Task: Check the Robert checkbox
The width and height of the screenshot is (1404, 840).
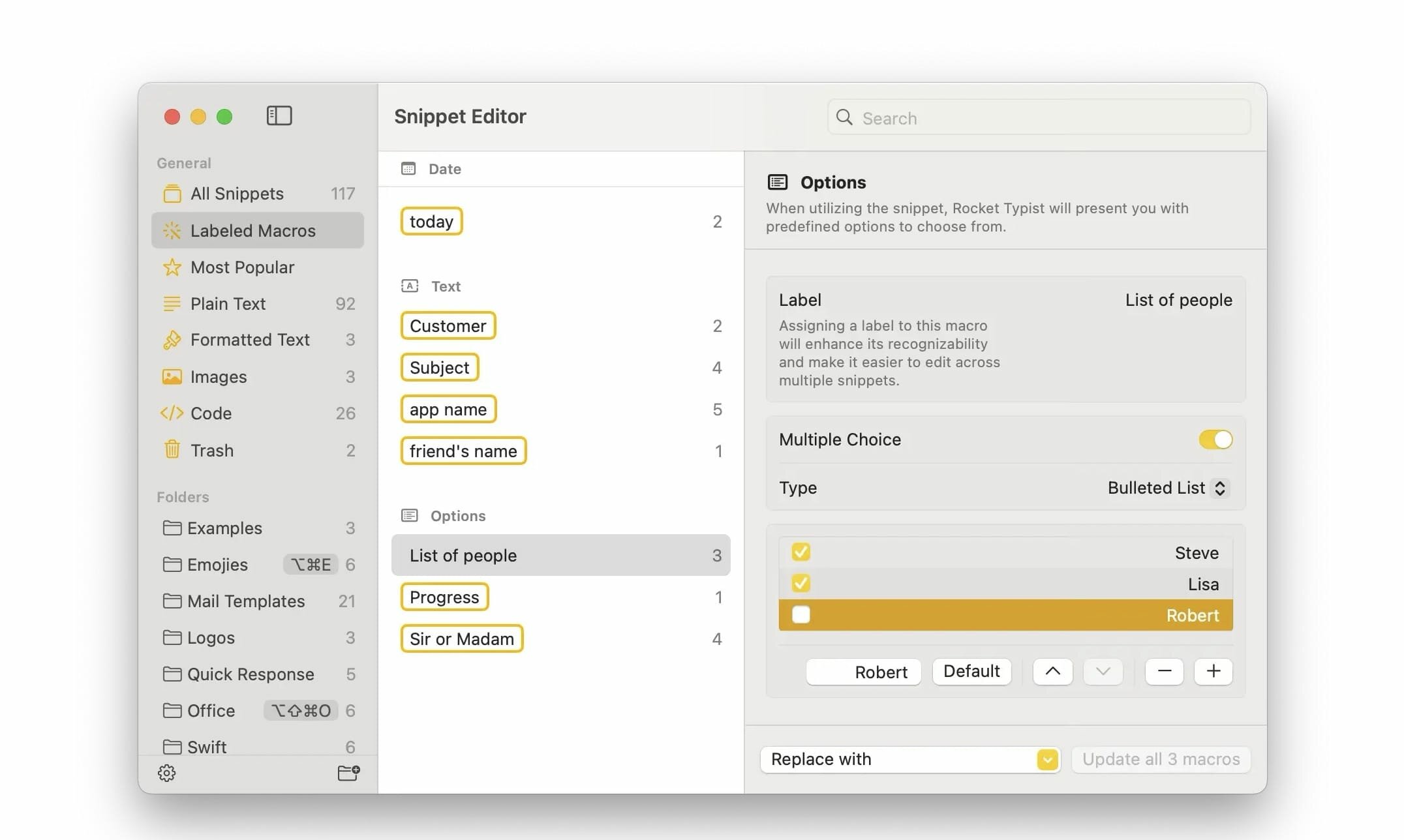Action: pyautogui.click(x=801, y=615)
